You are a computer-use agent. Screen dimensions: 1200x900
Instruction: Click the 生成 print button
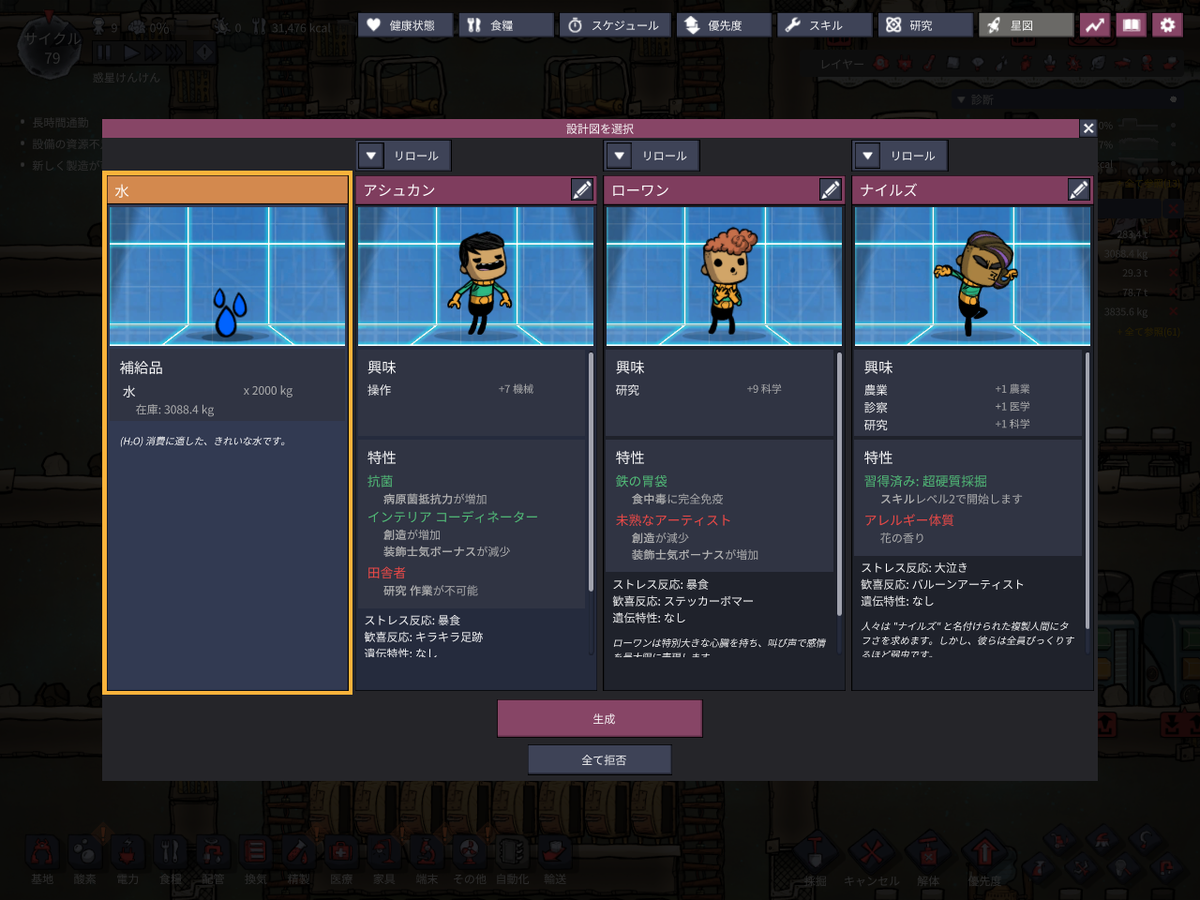[x=600, y=719]
